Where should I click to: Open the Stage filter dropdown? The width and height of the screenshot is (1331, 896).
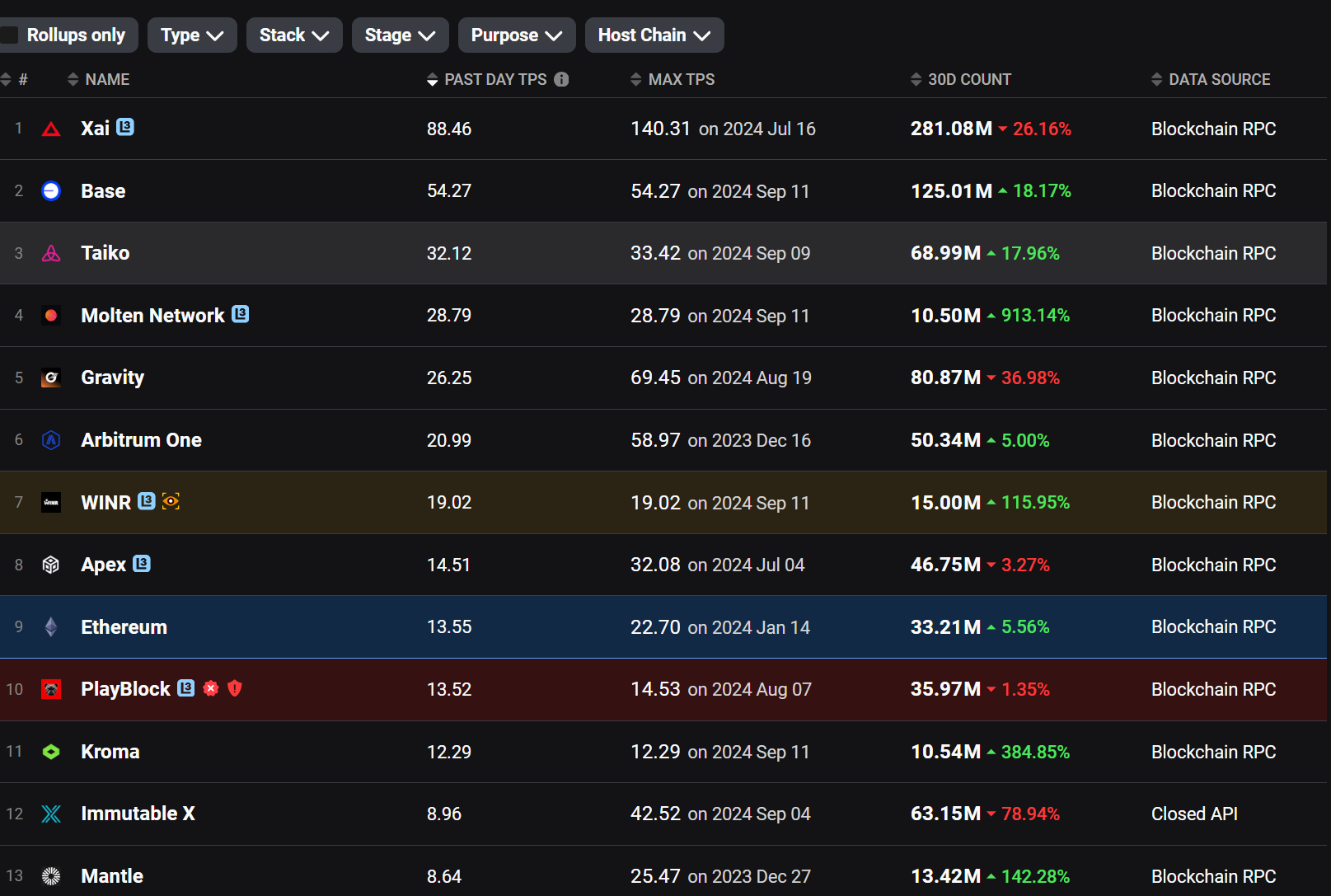pyautogui.click(x=400, y=35)
